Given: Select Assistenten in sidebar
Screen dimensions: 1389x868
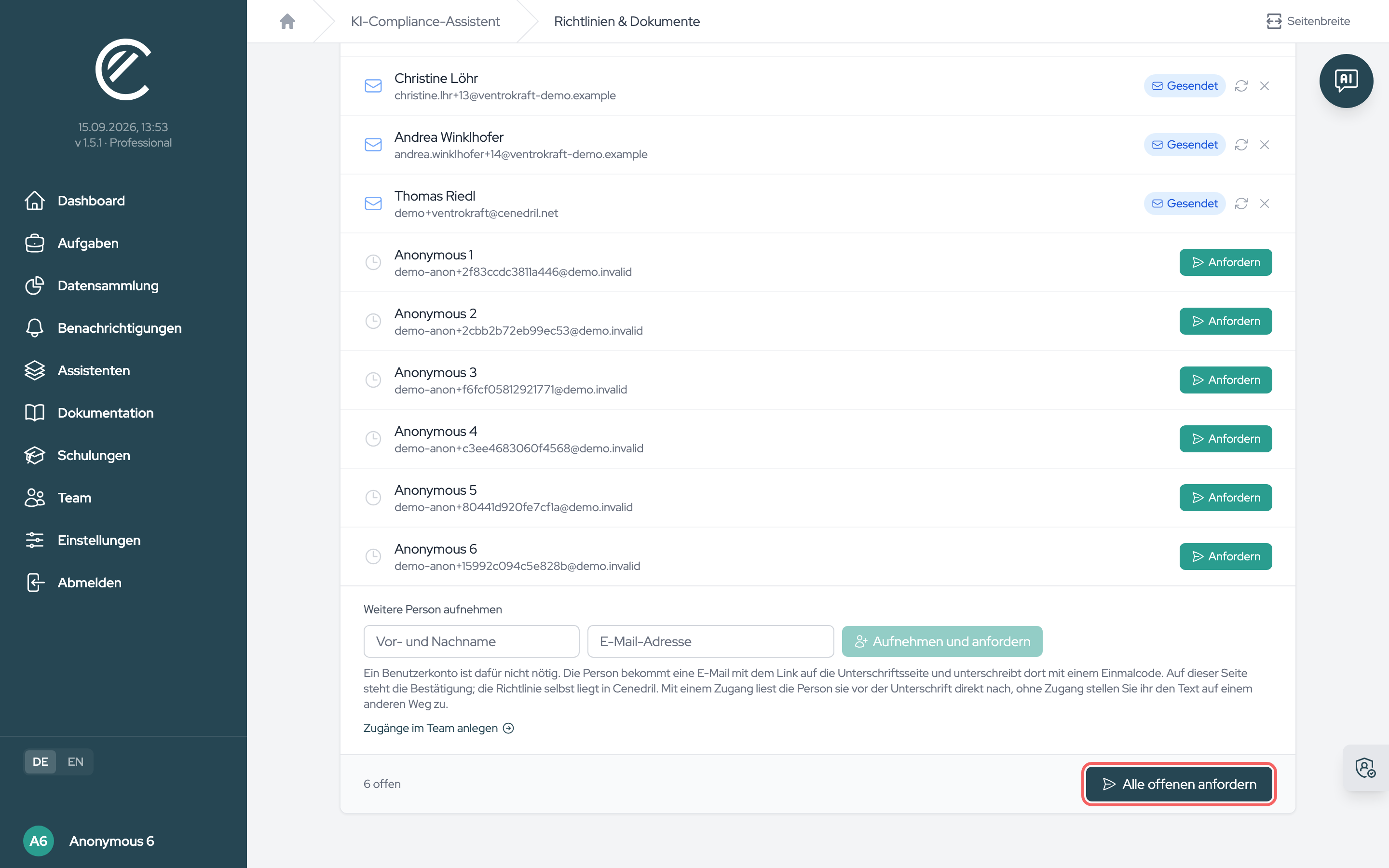Looking at the screenshot, I should click(x=78, y=371).
